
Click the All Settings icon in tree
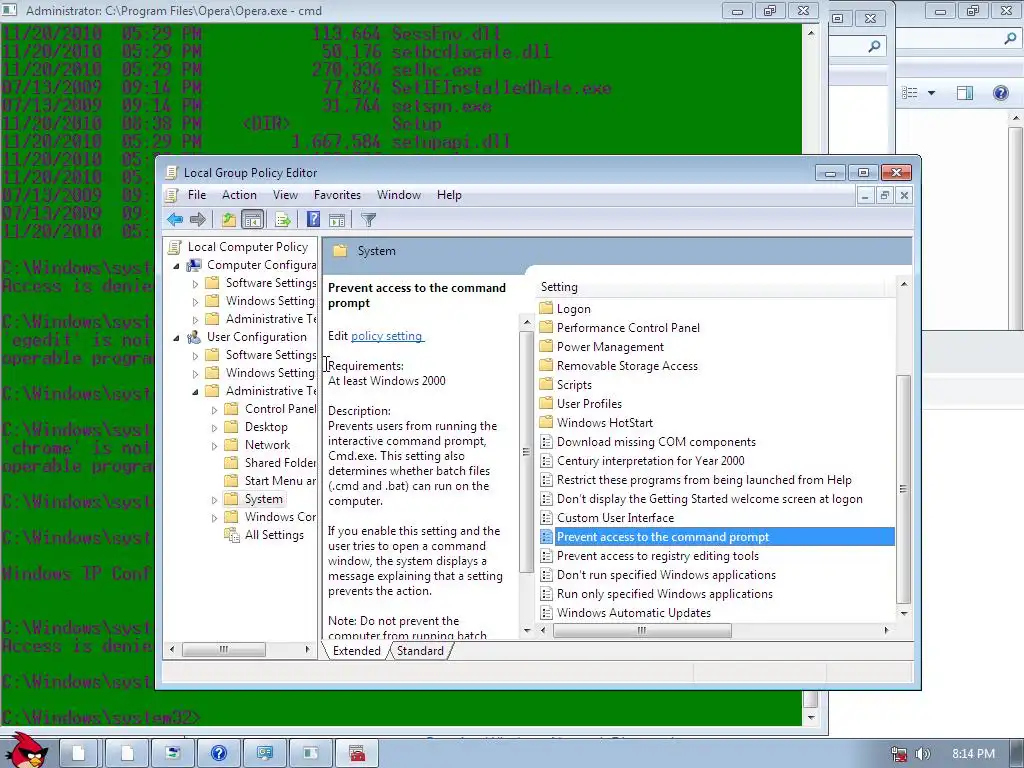pyautogui.click(x=232, y=535)
